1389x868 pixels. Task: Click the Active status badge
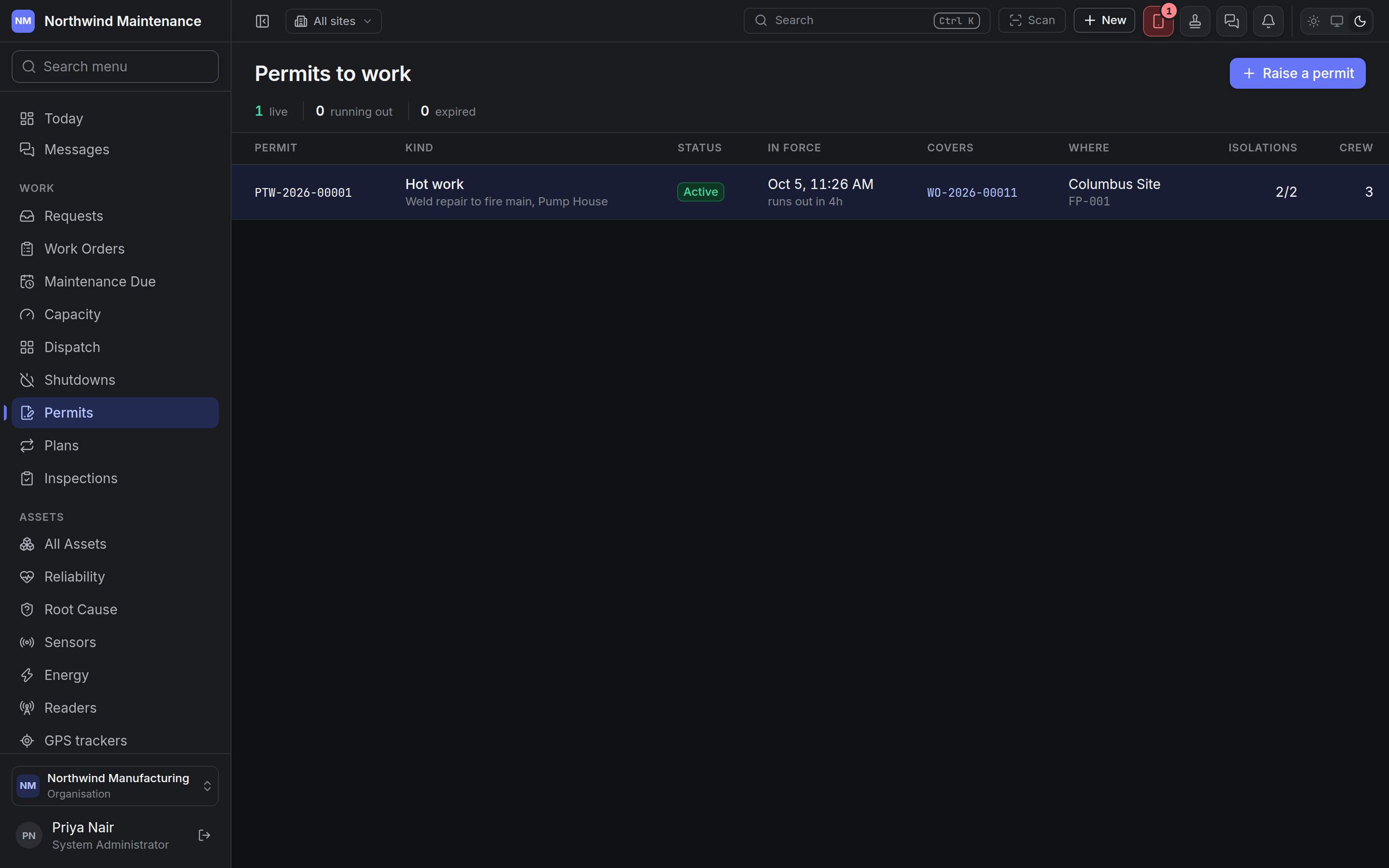coord(700,192)
